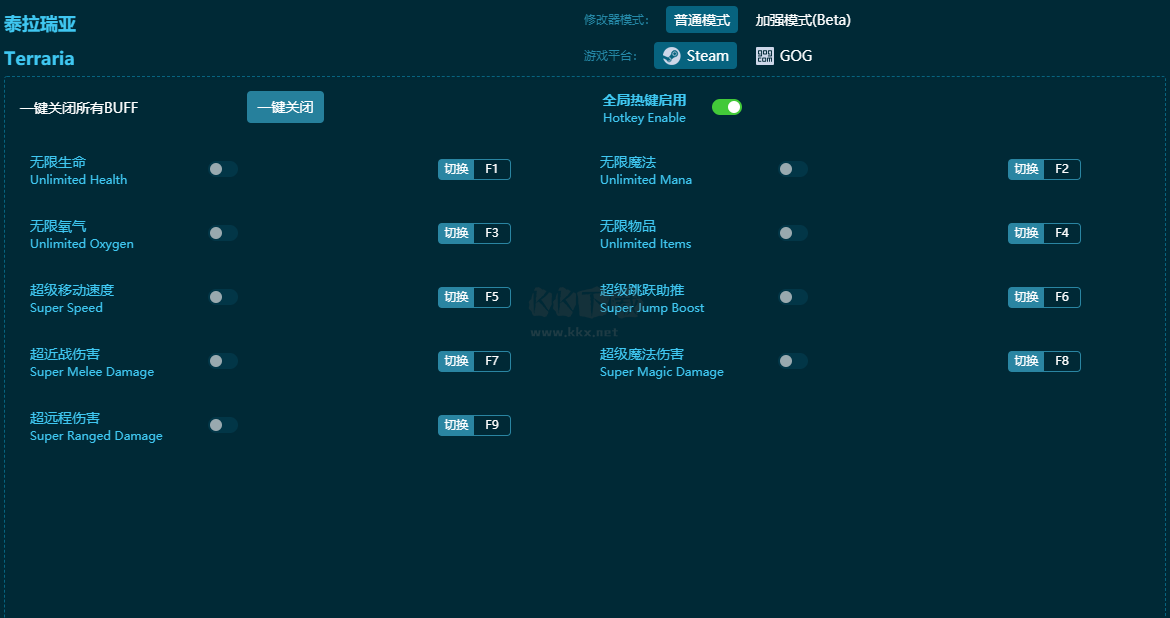
Task: Click the 切换 button for F1
Action: (x=456, y=169)
